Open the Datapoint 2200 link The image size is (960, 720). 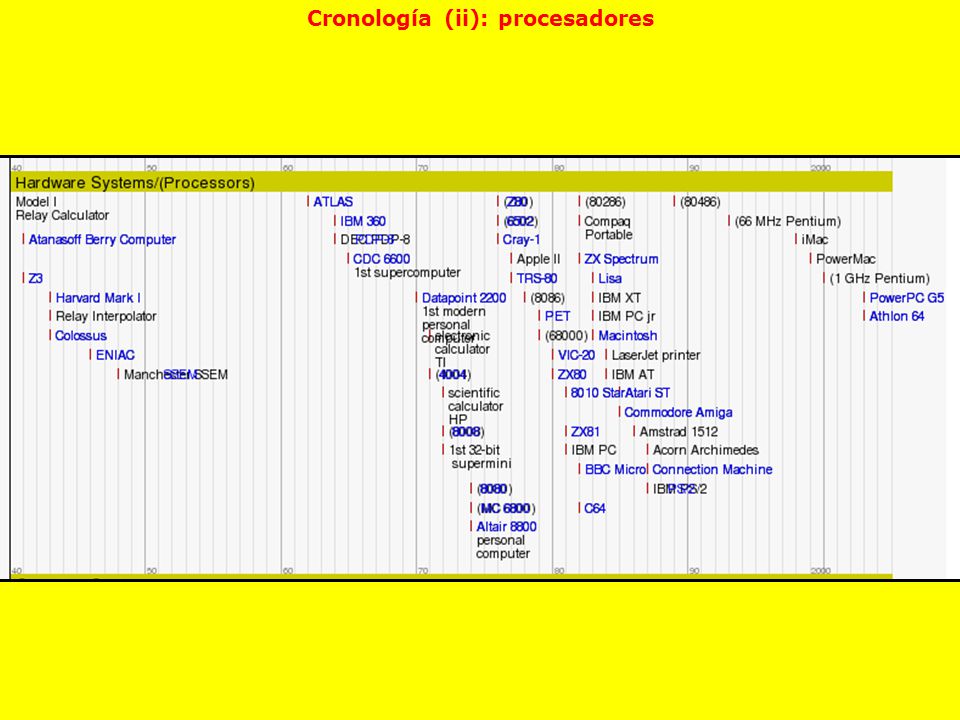[464, 298]
